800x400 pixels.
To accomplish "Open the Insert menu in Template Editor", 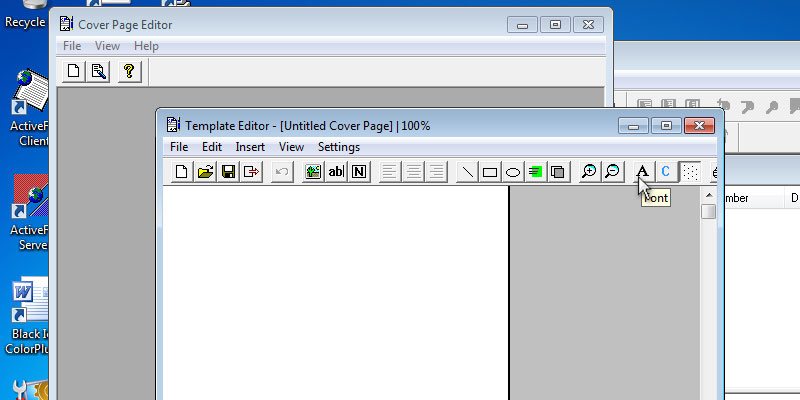I will 250,147.
